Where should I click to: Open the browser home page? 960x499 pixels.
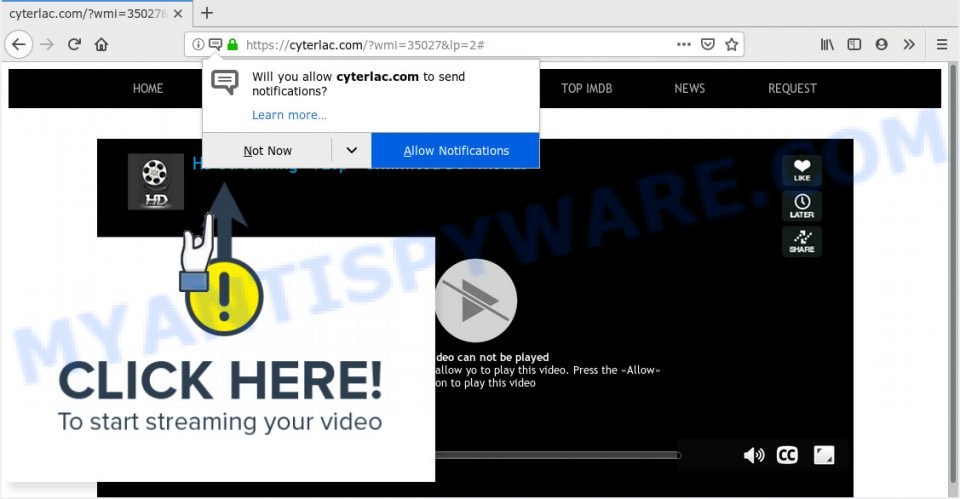(x=102, y=45)
